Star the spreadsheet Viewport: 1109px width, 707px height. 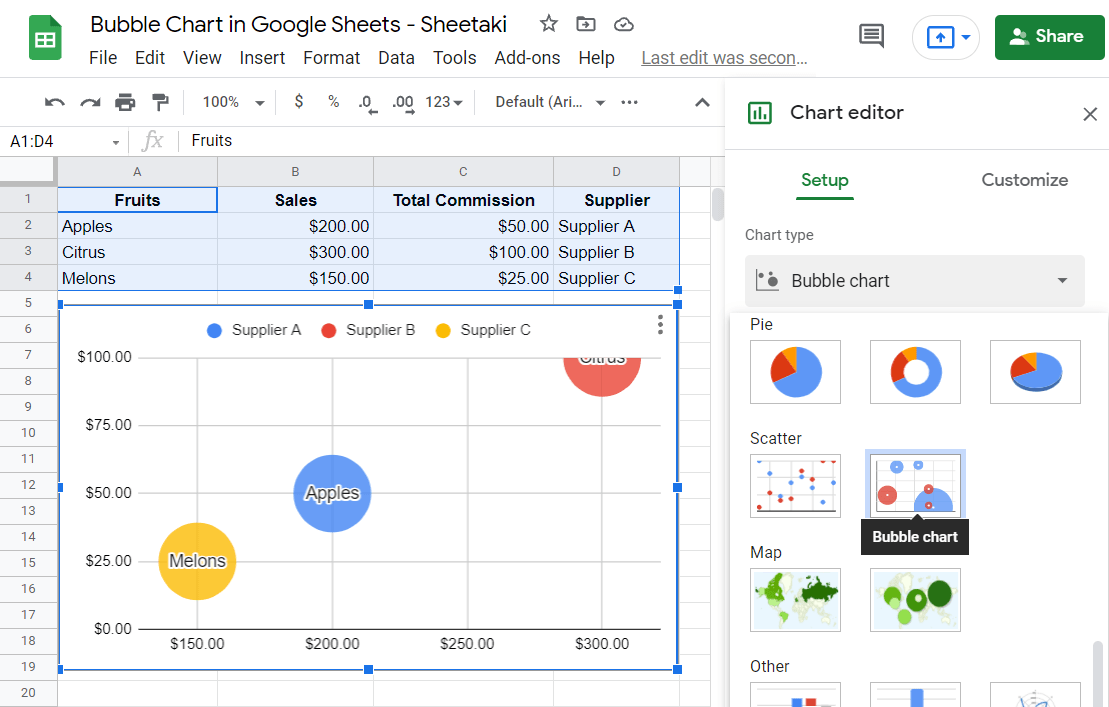coord(548,23)
